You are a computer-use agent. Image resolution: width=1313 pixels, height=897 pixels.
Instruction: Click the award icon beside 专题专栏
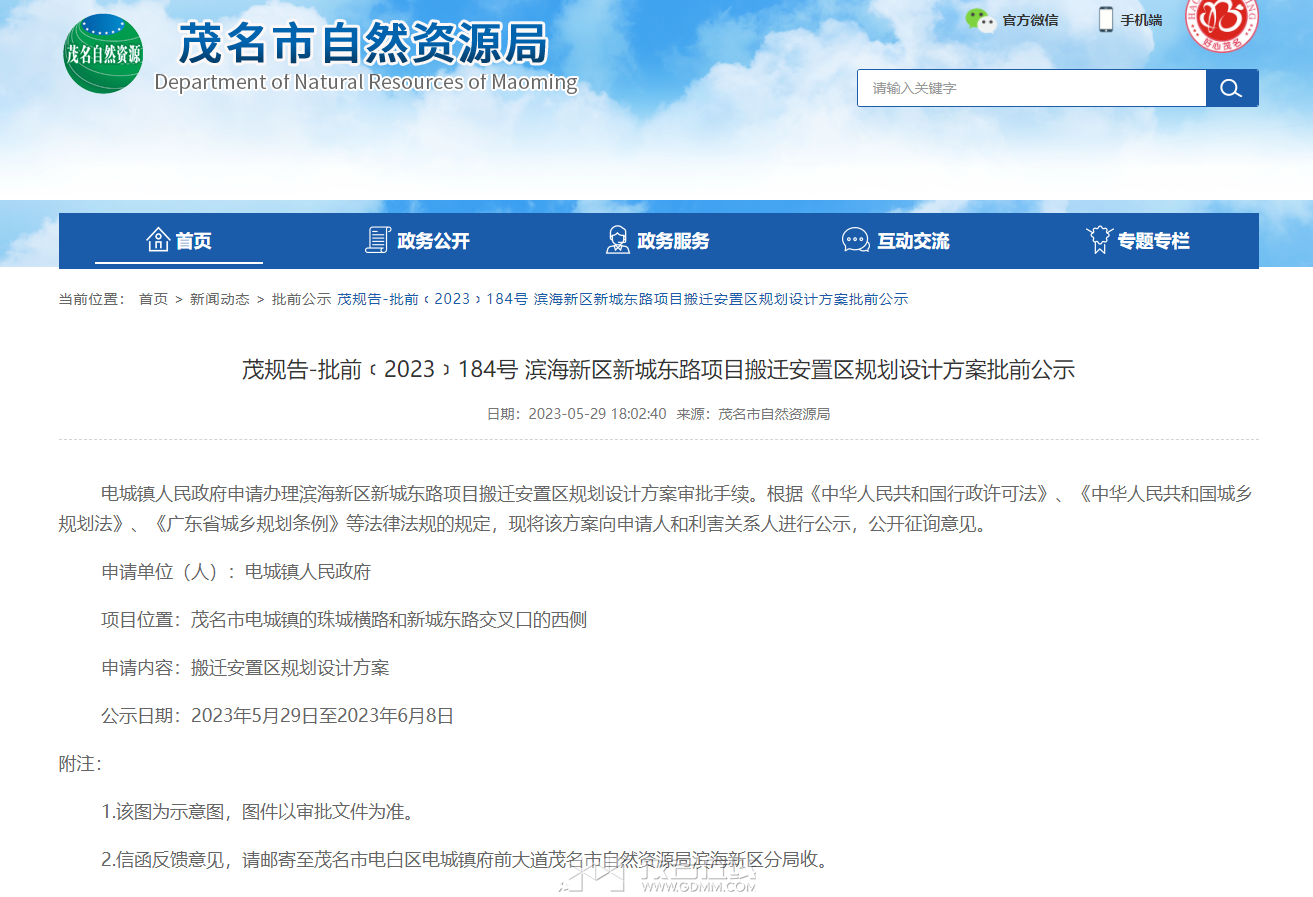[1099, 240]
